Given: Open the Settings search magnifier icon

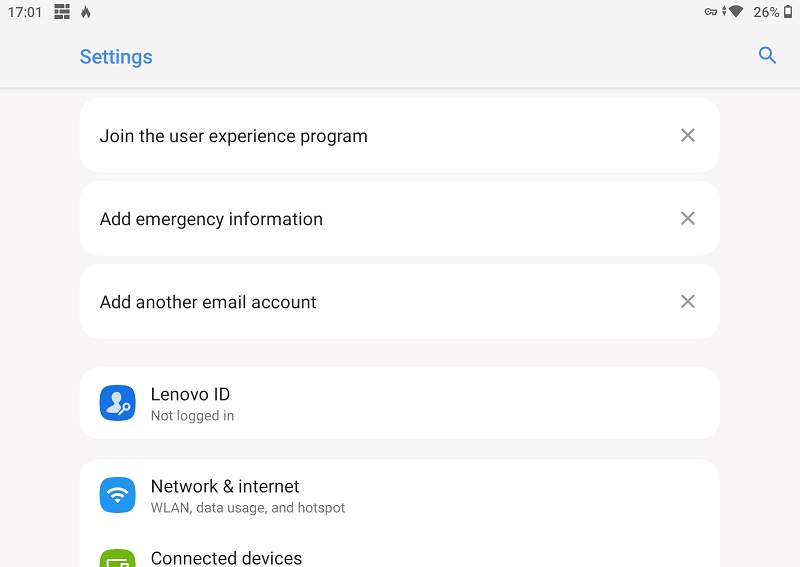Looking at the screenshot, I should click(x=767, y=55).
